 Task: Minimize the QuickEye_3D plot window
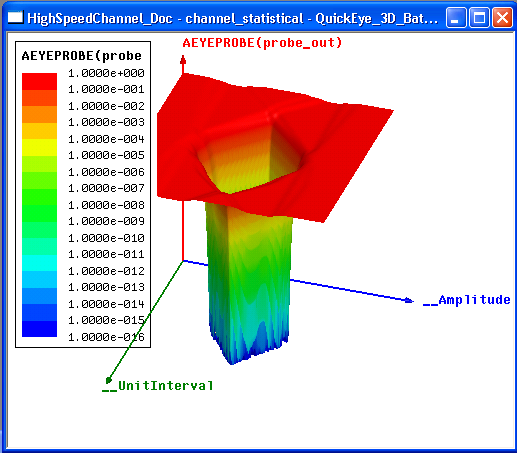point(456,18)
